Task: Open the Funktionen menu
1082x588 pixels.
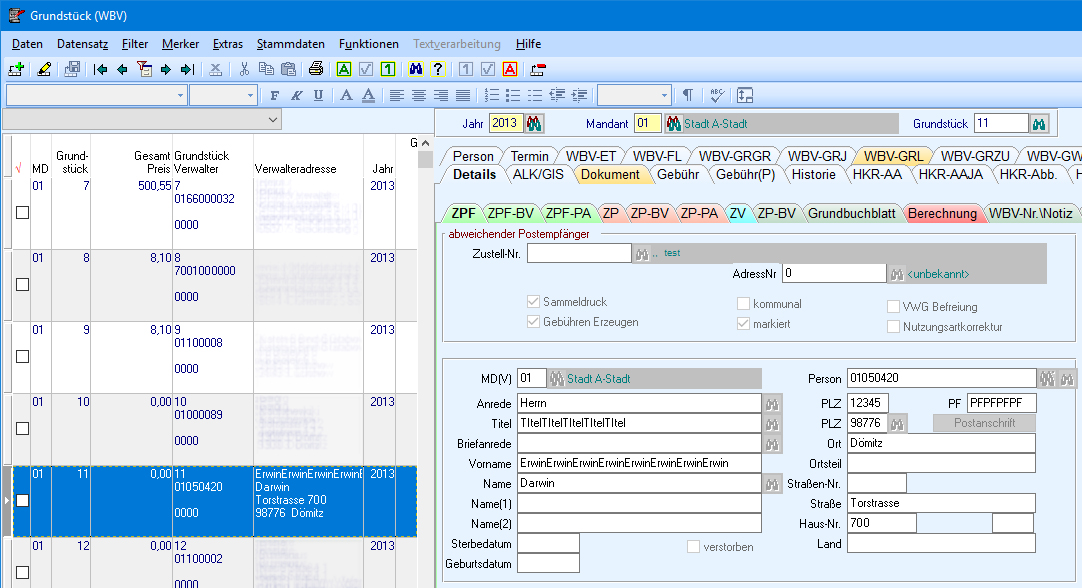Action: pos(368,43)
